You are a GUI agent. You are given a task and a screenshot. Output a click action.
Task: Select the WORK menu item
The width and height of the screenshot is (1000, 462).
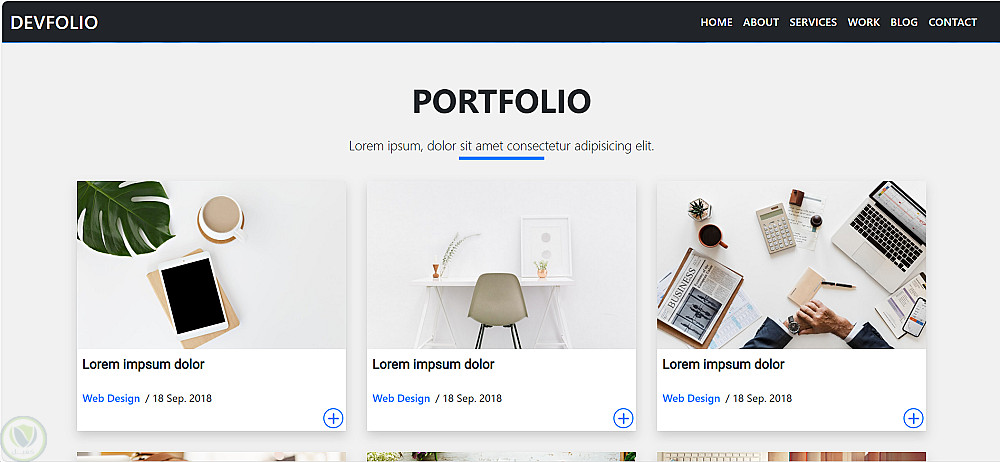pos(864,22)
